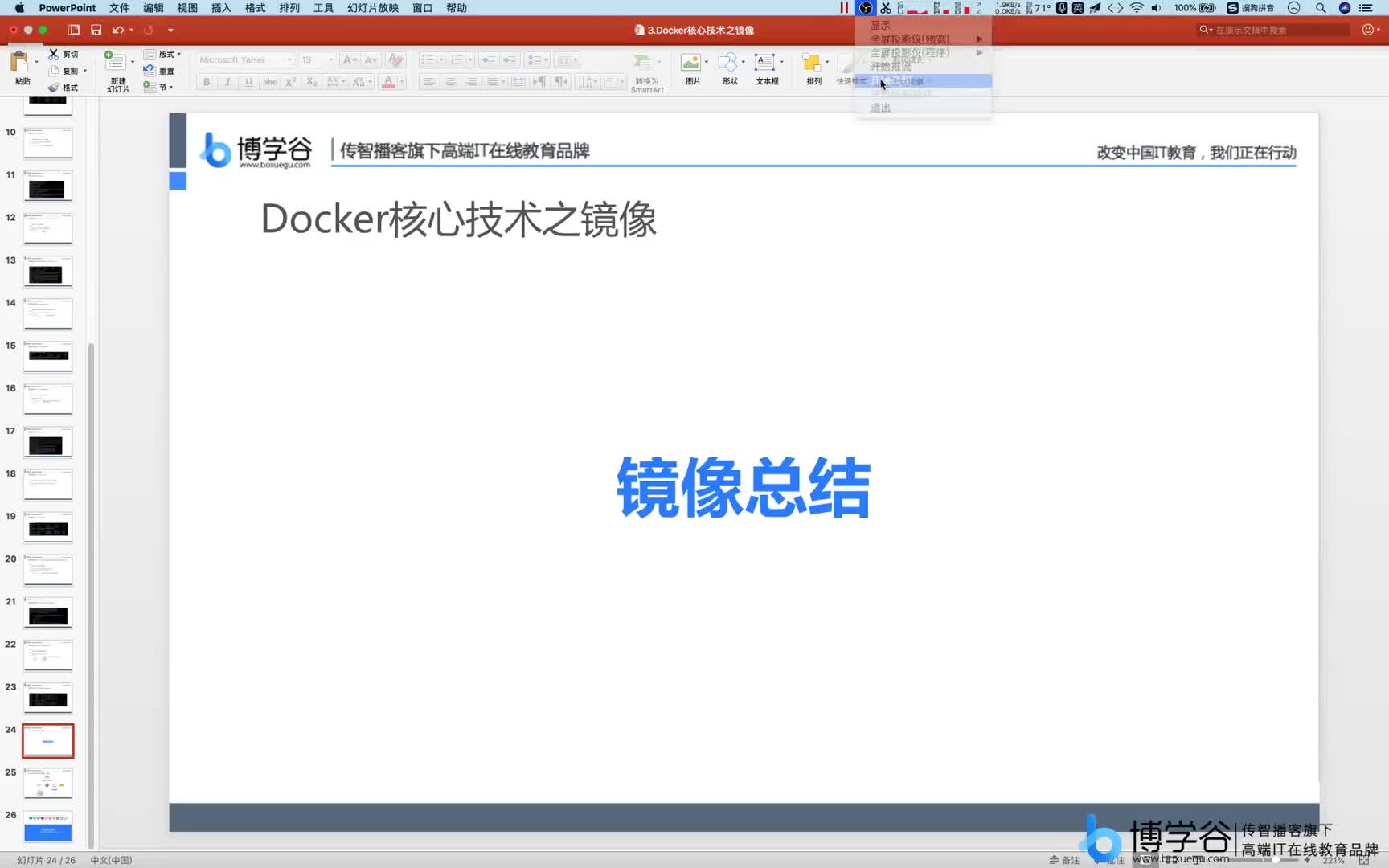Click the Paste clipboard icon
1389x868 pixels.
click(18, 62)
